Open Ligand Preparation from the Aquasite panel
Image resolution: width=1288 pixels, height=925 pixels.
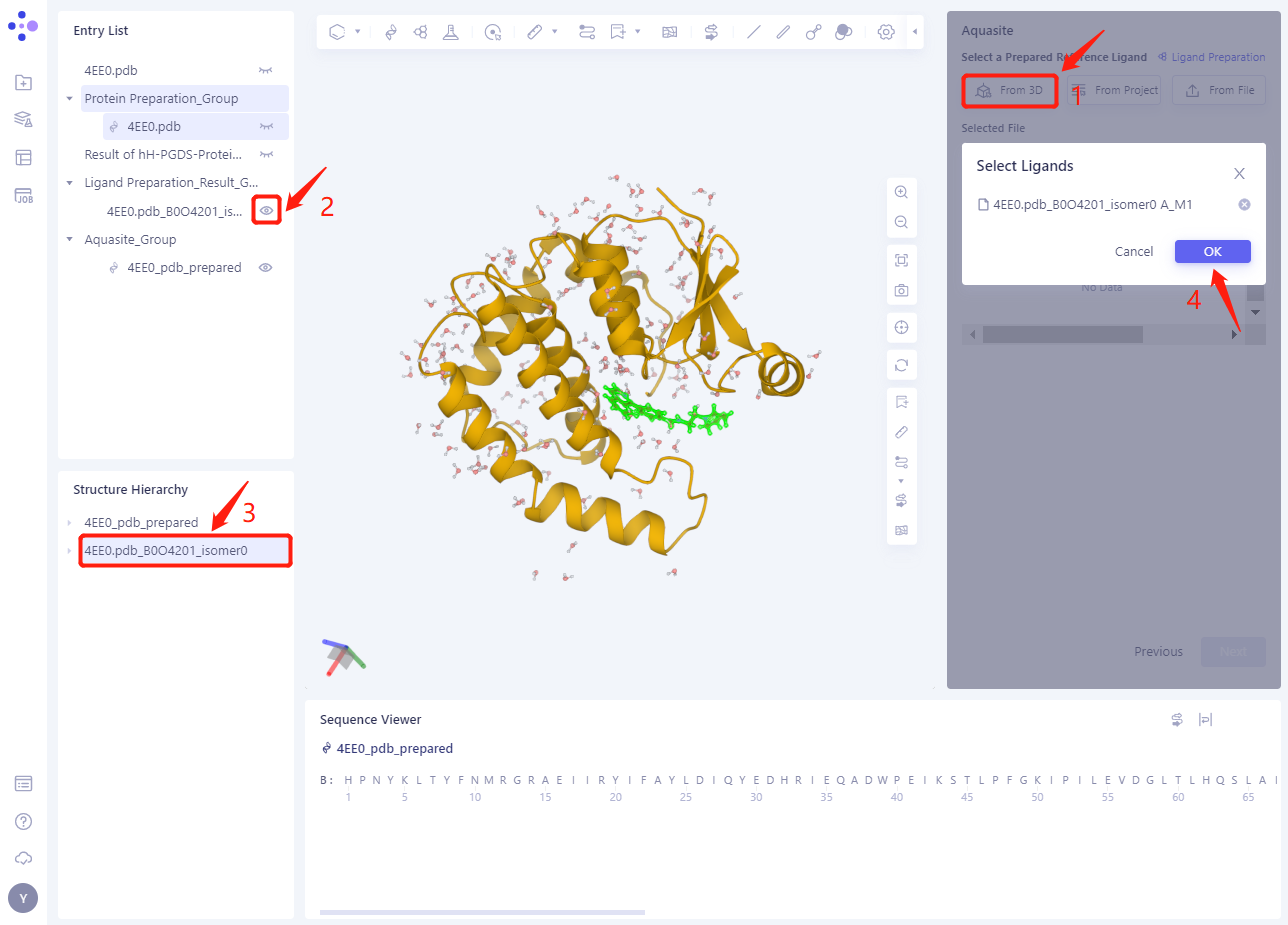1211,57
